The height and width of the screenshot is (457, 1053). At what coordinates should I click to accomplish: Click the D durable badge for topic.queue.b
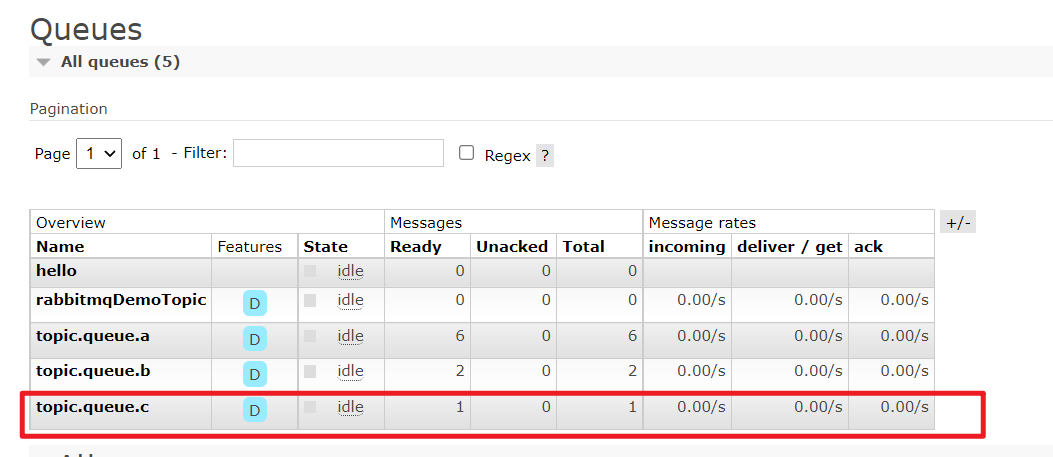pos(255,374)
